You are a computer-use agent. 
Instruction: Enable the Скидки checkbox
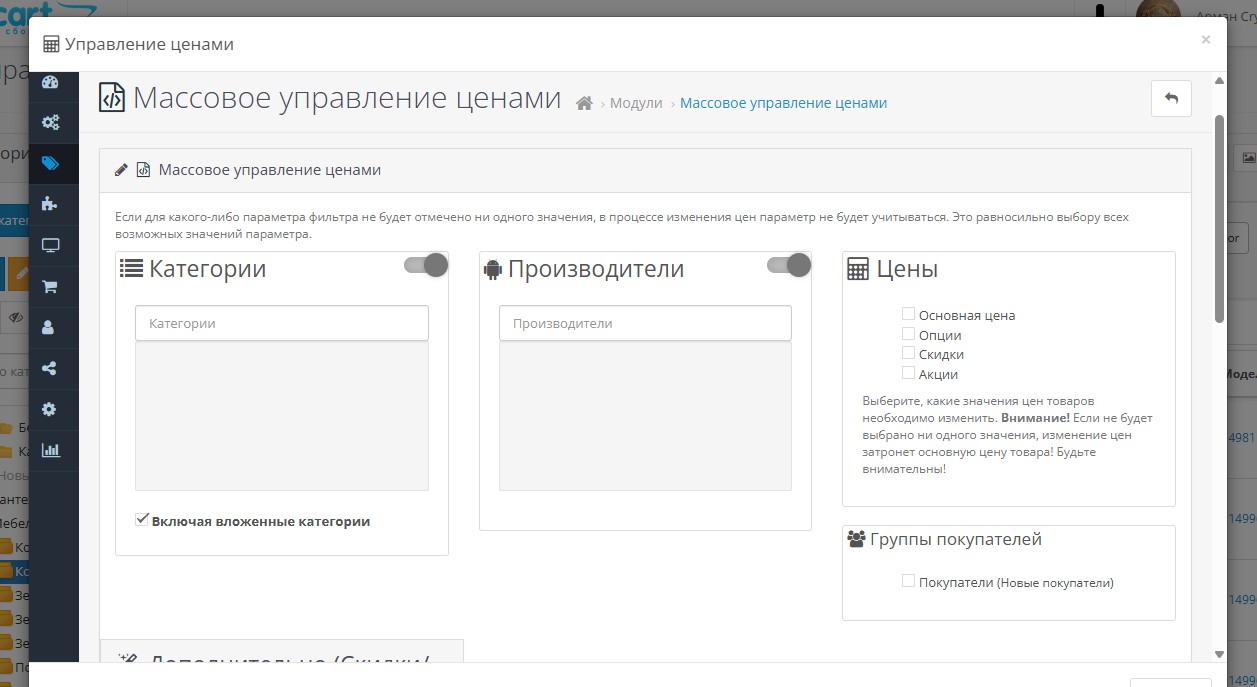[x=908, y=353]
